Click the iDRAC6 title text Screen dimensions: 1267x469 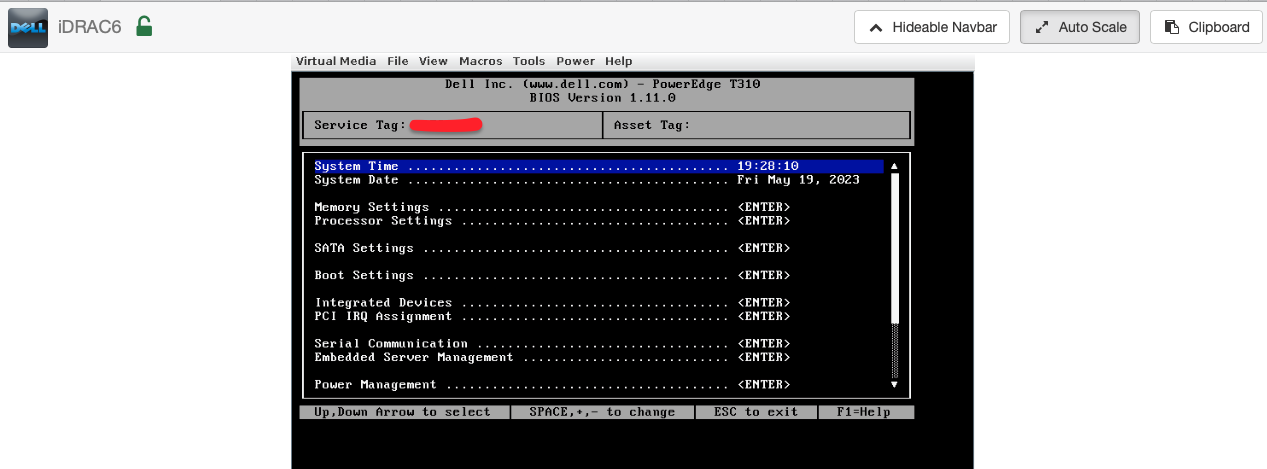pyautogui.click(x=89, y=27)
